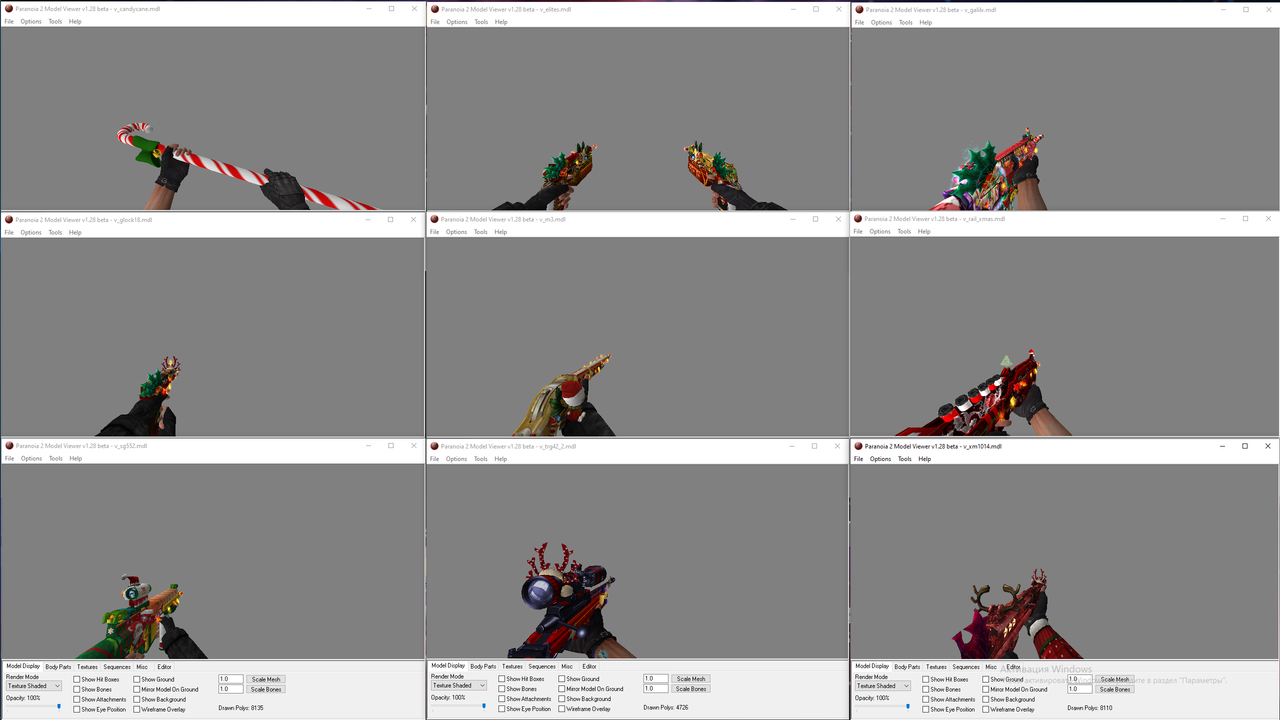Viewport: 1280px width, 720px height.
Task: Check Show Bones in the v_xm1014 window
Action: click(x=926, y=690)
